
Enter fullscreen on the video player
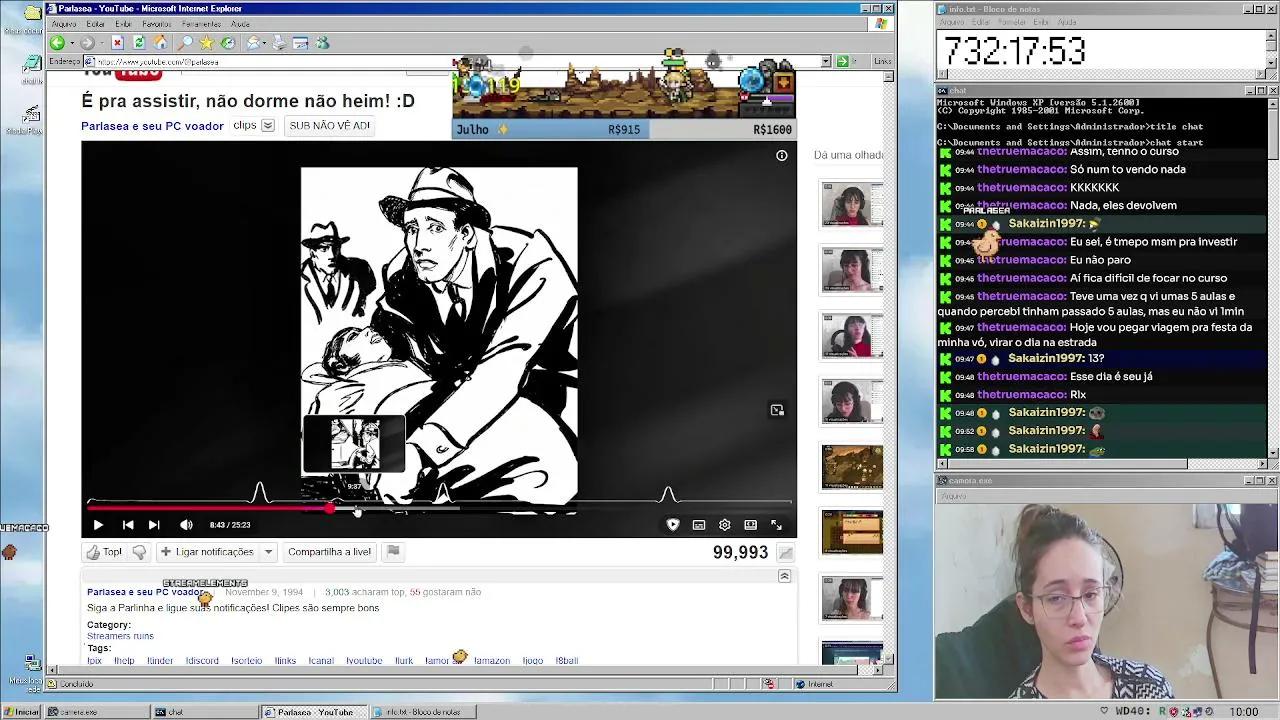pos(776,525)
